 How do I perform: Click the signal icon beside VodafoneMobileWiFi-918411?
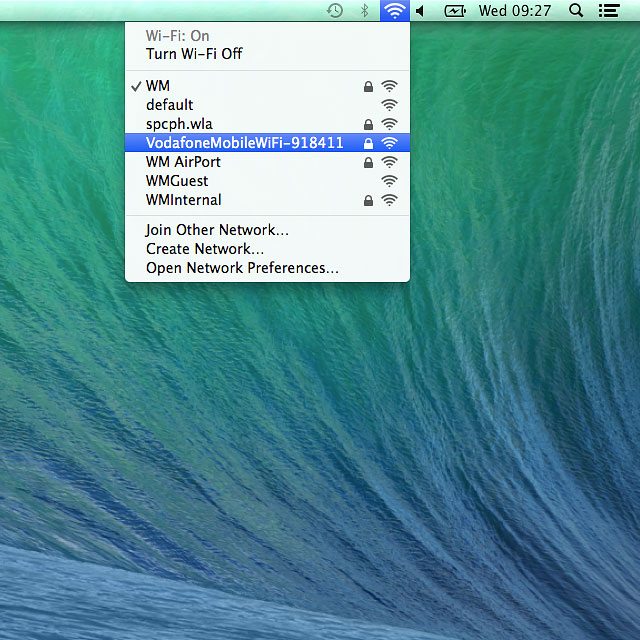pyautogui.click(x=389, y=143)
